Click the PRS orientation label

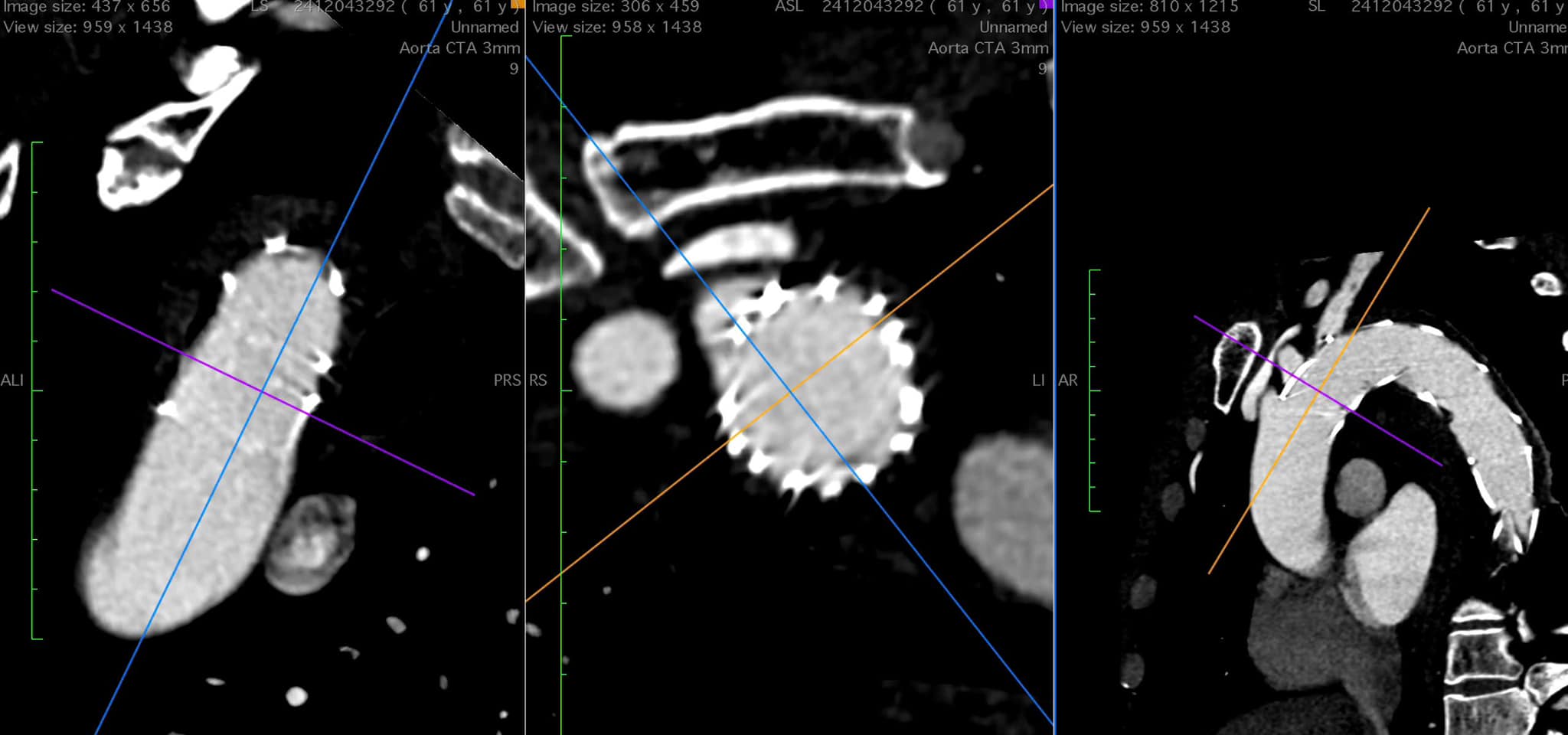[x=507, y=381]
